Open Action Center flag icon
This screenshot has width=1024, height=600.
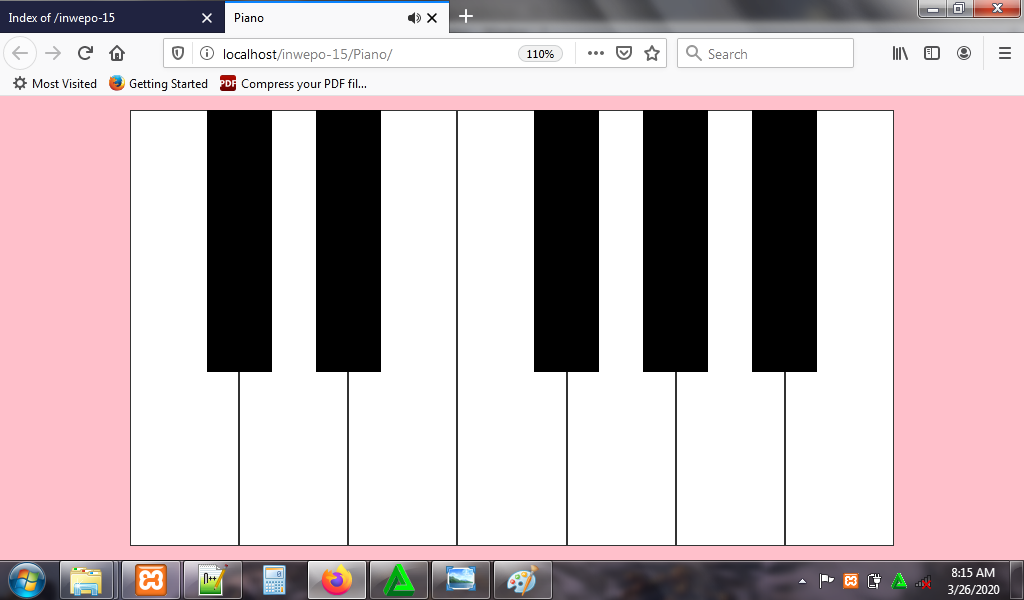coord(826,580)
